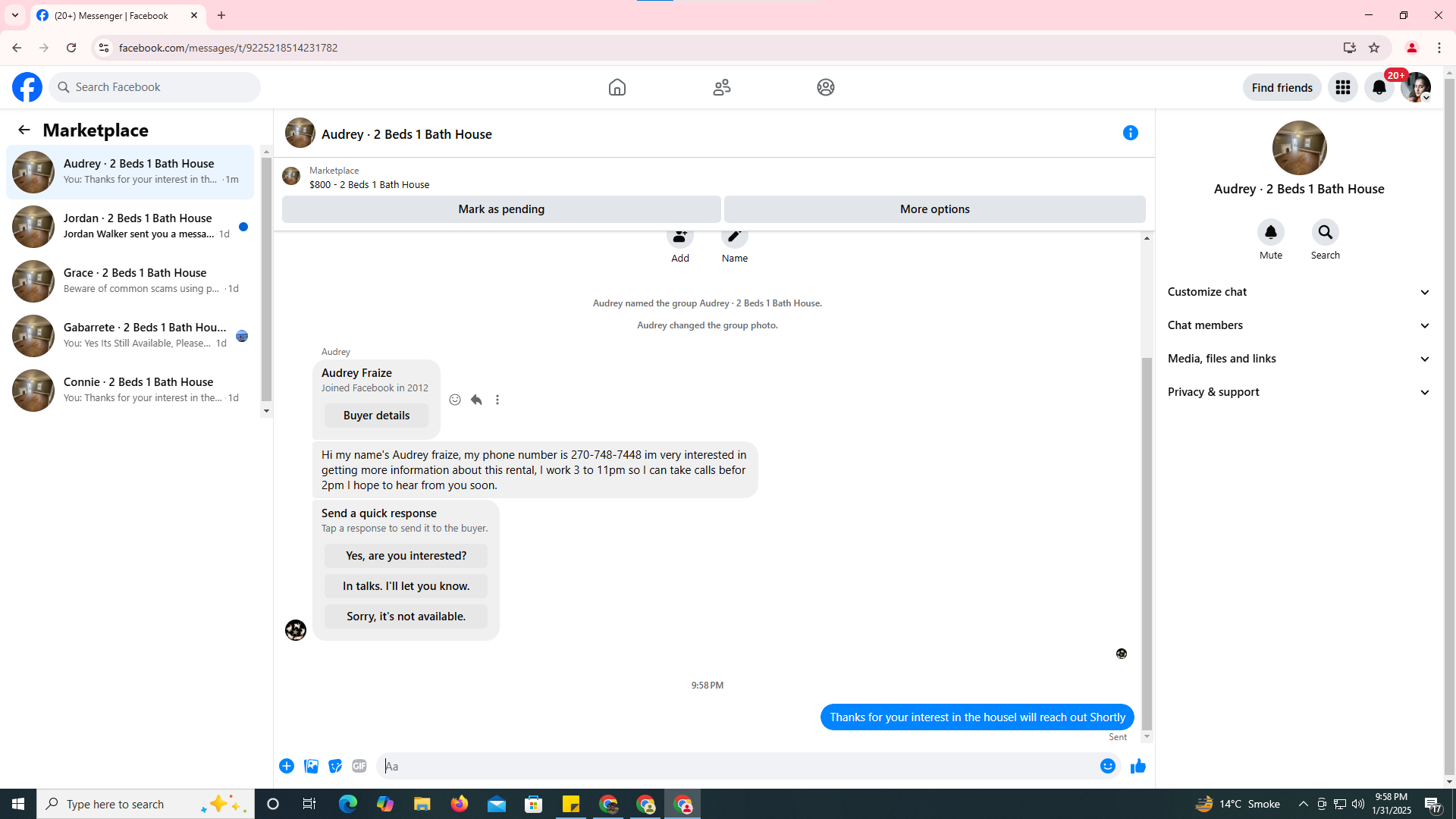Open more actions plus icon in composer
Viewport: 1456px width, 819px height.
(x=287, y=766)
